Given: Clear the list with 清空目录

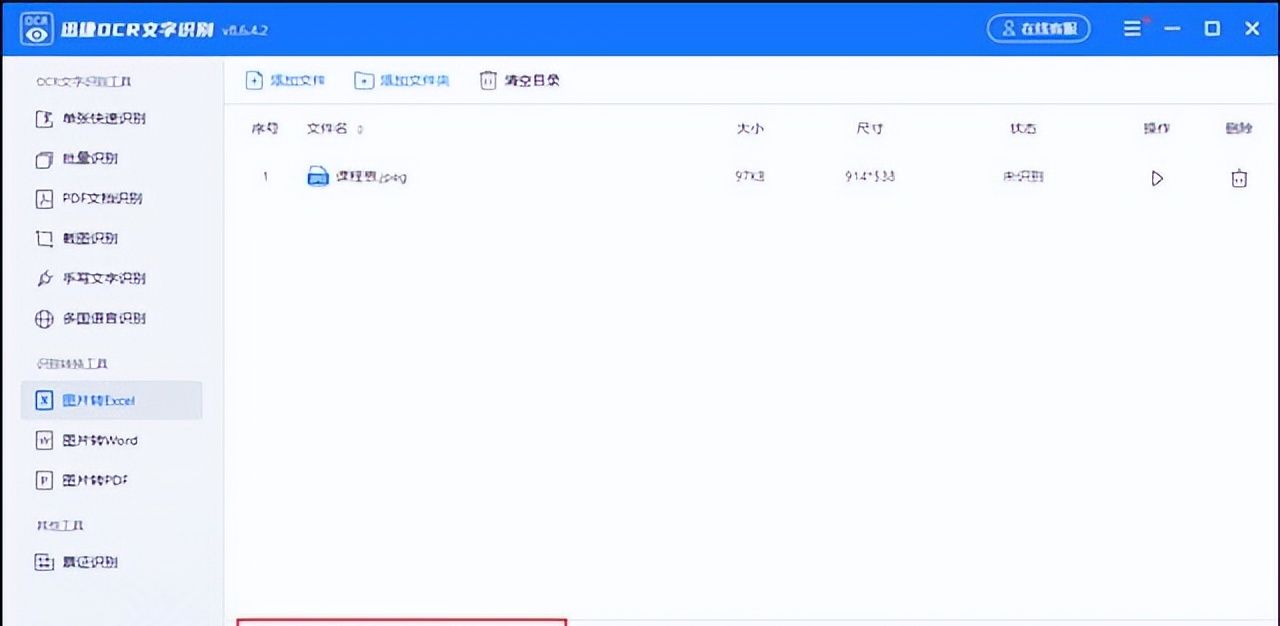Looking at the screenshot, I should coord(519,79).
